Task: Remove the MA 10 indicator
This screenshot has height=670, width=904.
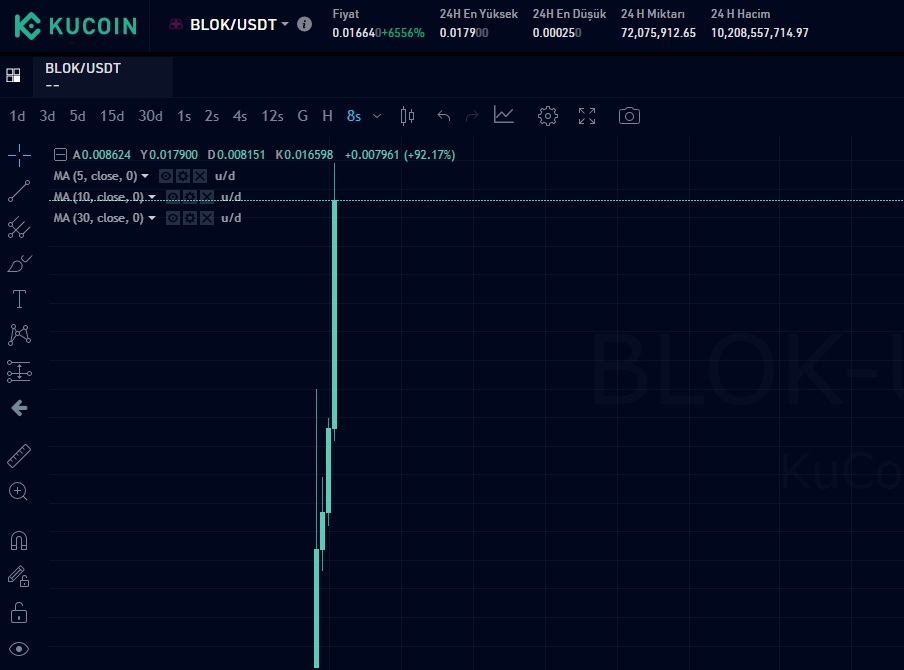Action: coord(207,197)
